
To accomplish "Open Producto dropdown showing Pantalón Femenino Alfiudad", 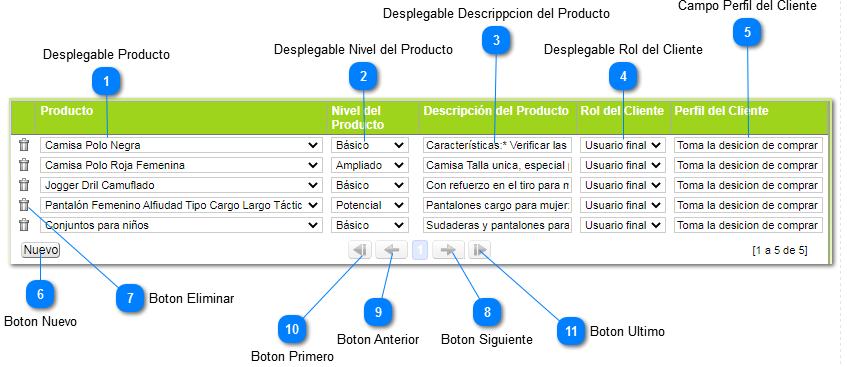I will click(181, 205).
